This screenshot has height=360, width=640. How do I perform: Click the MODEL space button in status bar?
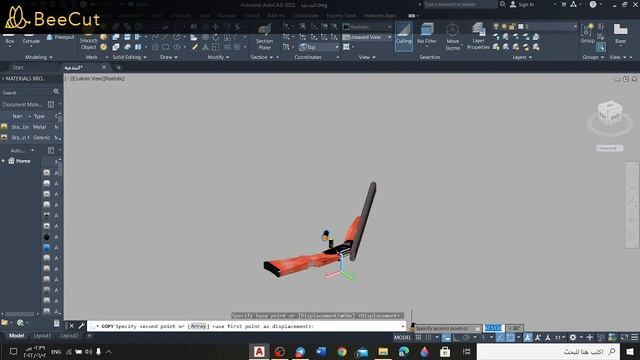pos(402,338)
